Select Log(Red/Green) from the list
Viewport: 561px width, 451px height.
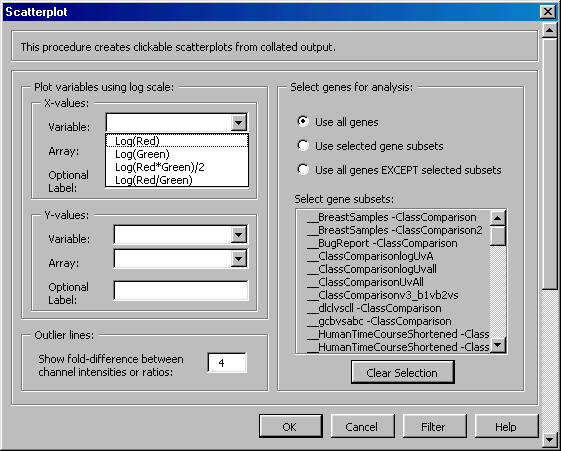(177, 180)
